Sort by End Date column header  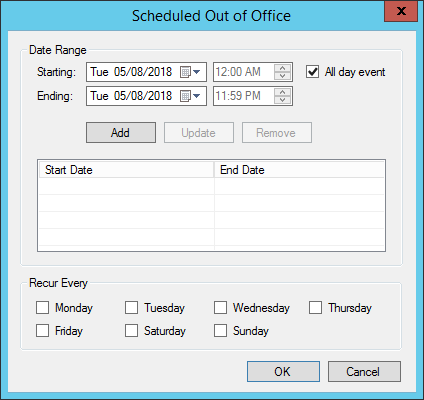coord(299,170)
